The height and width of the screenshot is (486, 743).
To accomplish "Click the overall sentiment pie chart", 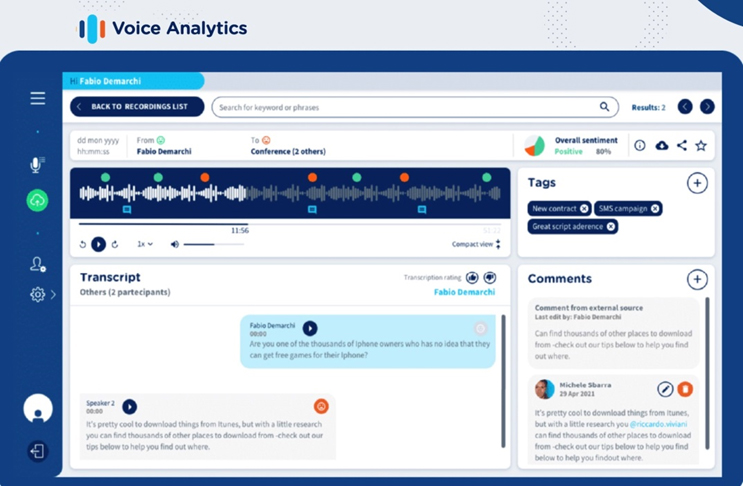I will 535,145.
